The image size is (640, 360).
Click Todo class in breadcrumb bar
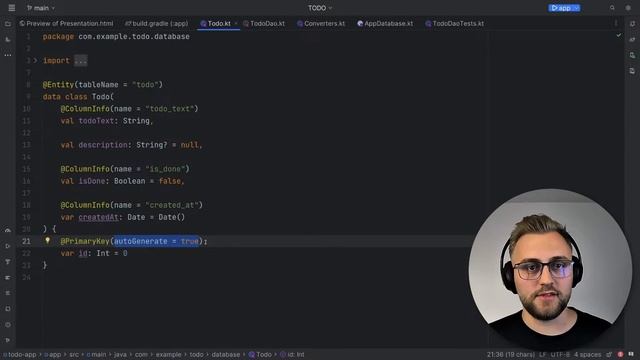pos(260,354)
